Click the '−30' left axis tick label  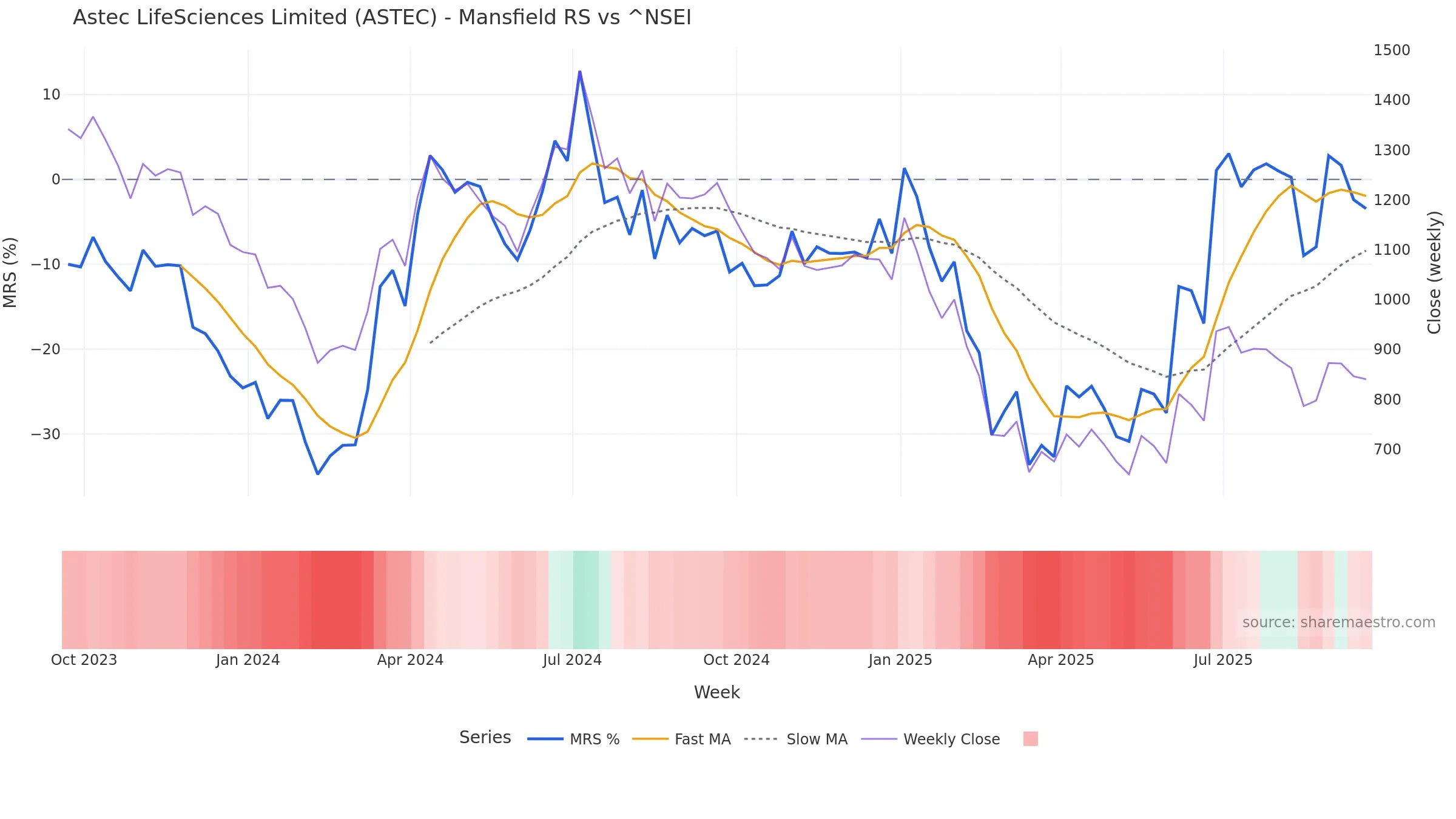click(x=46, y=434)
